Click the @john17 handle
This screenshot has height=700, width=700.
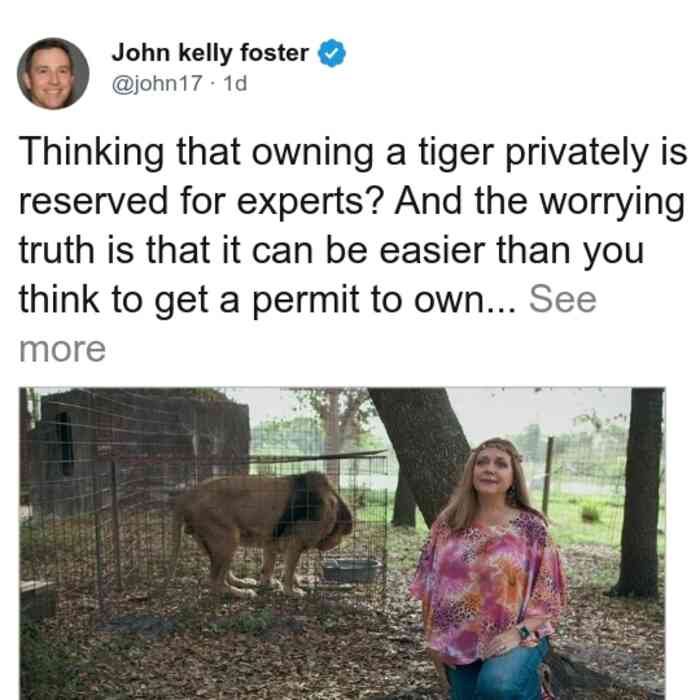tap(157, 83)
